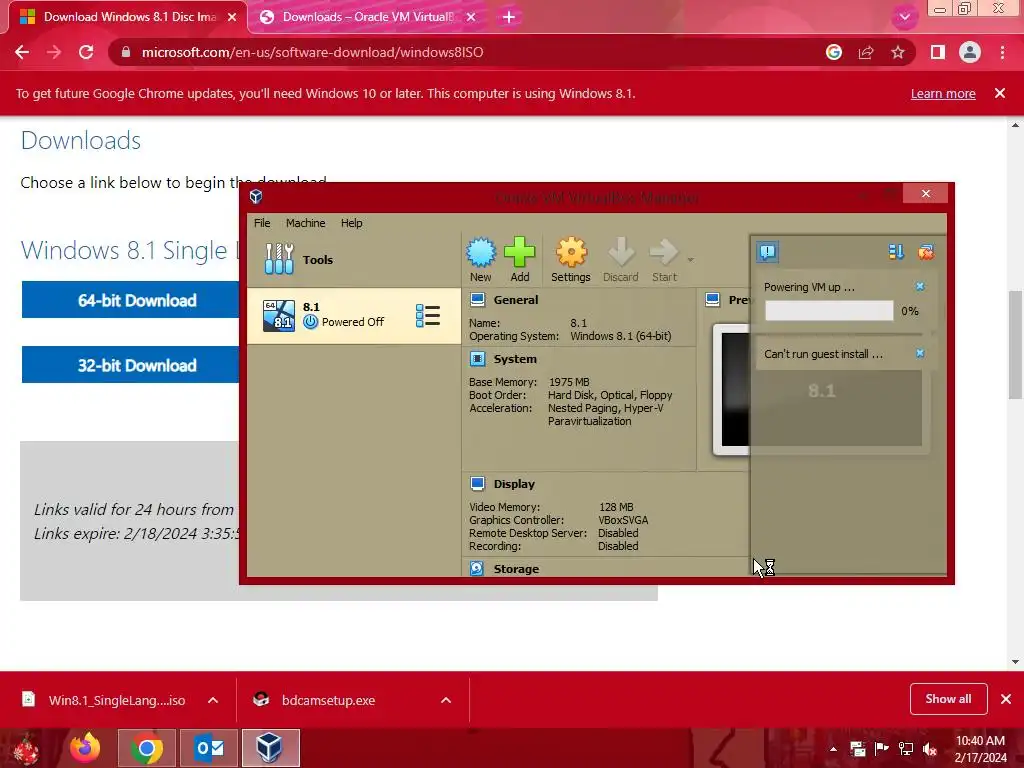Click the Display section header
This screenshot has width=1024, height=768.
(x=513, y=484)
